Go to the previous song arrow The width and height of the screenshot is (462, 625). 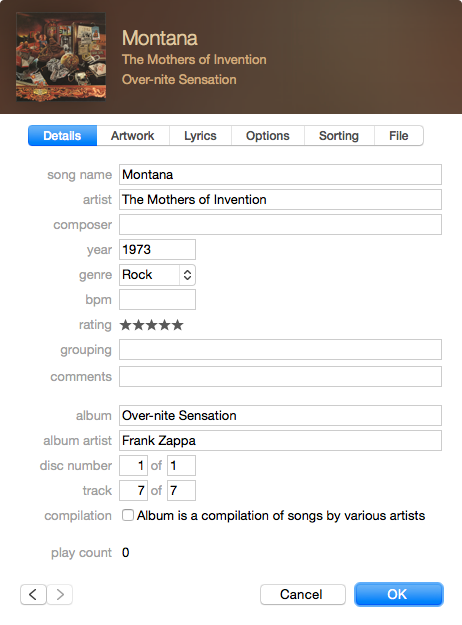click(x=33, y=594)
